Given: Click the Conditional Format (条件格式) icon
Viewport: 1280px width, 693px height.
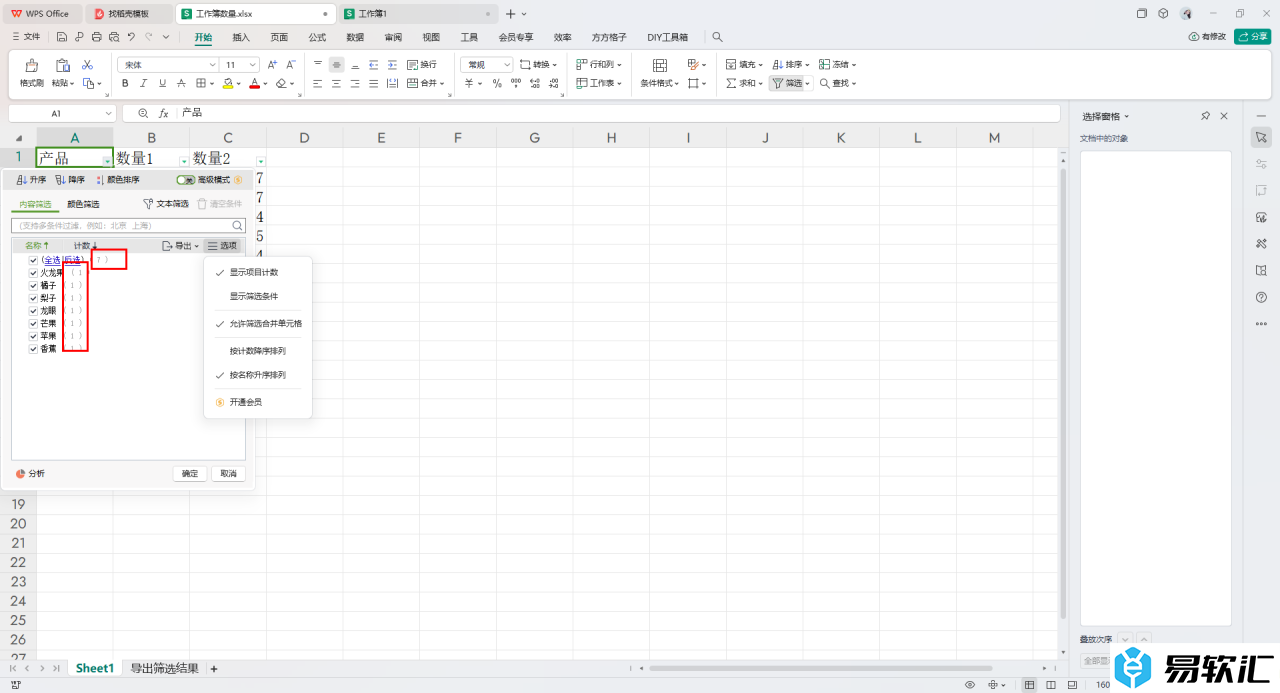Looking at the screenshot, I should (659, 65).
